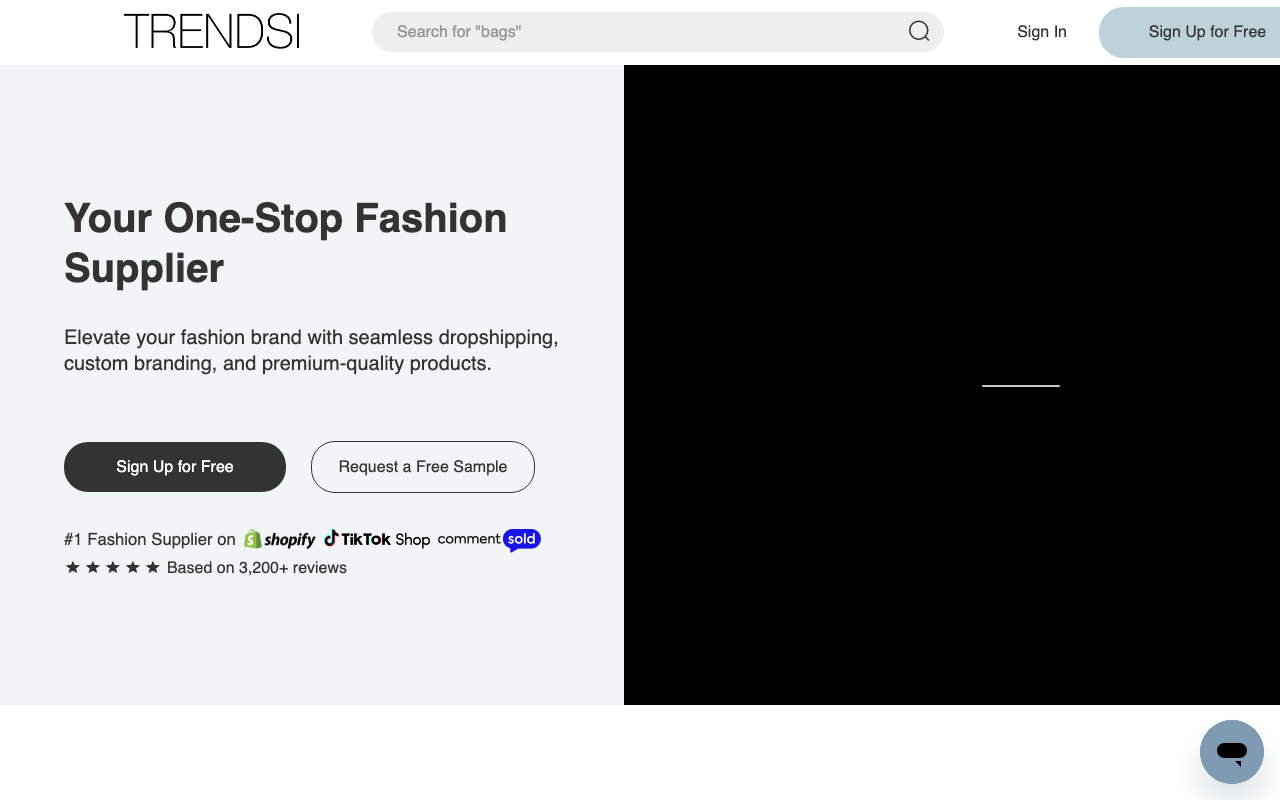
Task: Open the chat support bubble
Action: point(1232,752)
